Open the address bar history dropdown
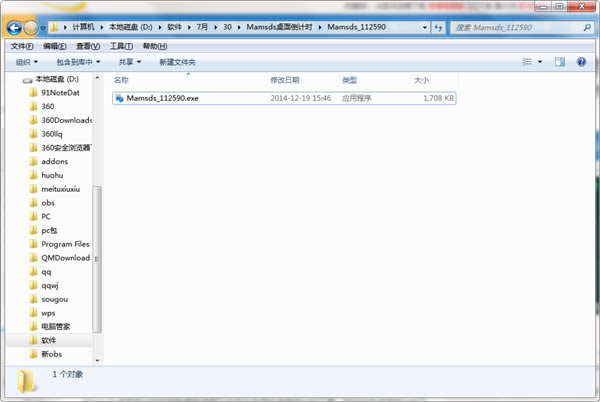Viewport: 600px width, 402px height. 424,28
